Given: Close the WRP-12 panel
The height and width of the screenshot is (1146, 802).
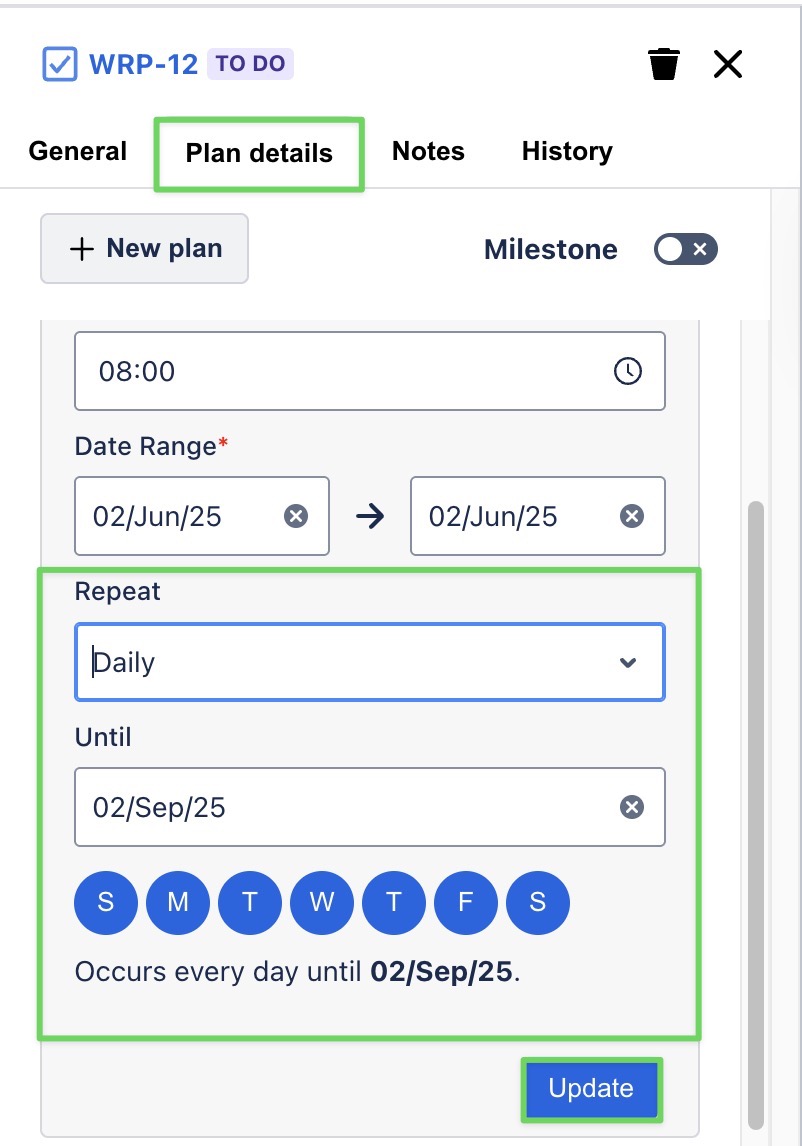Looking at the screenshot, I should click(x=727, y=65).
